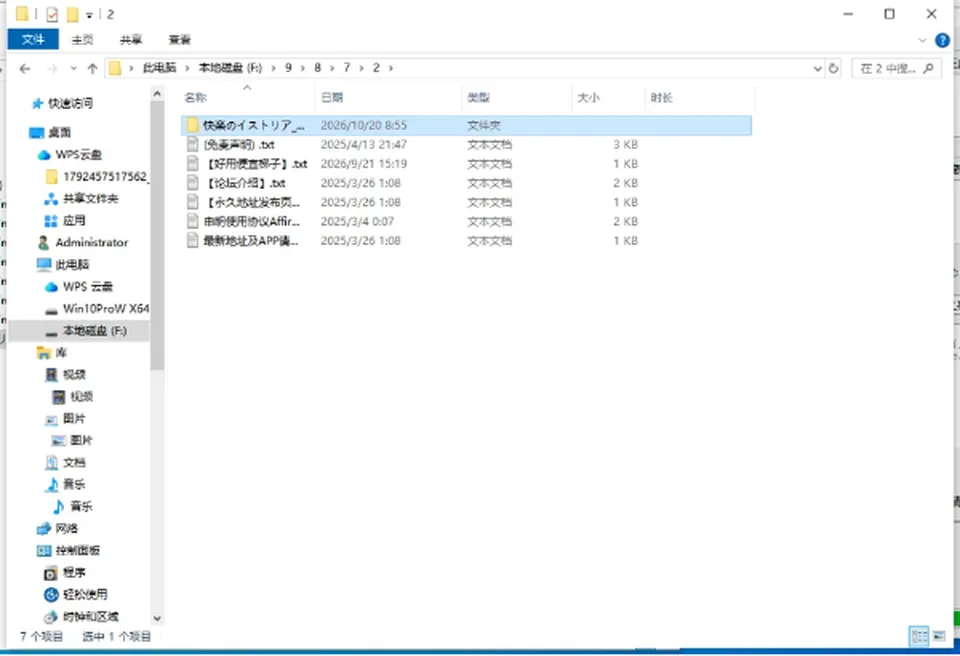Switch to the 查看 ribbon tab

[x=180, y=40]
